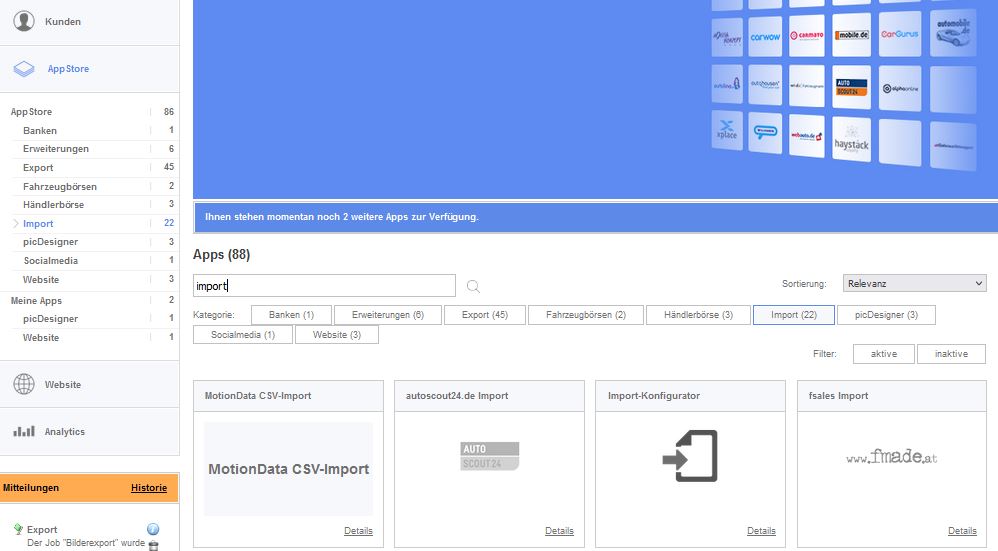Toggle the aktive filter
Image resolution: width=998 pixels, height=551 pixels.
[883, 354]
